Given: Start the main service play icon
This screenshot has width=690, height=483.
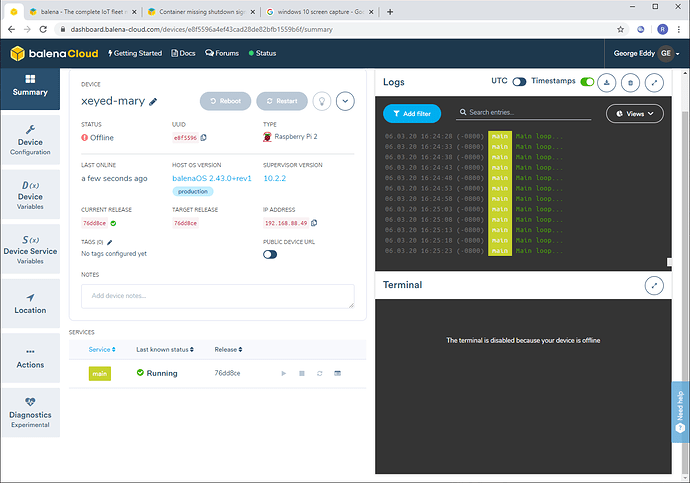Looking at the screenshot, I should tap(284, 373).
